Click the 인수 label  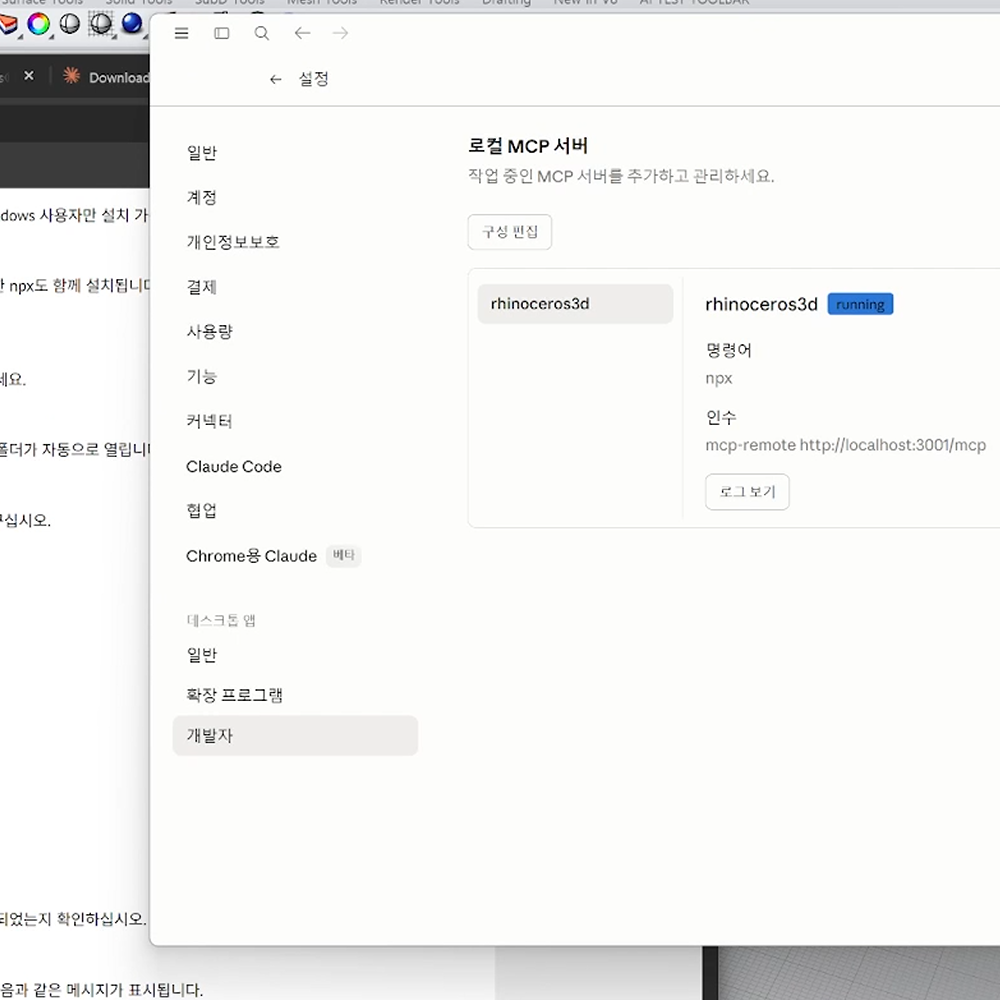[721, 418]
